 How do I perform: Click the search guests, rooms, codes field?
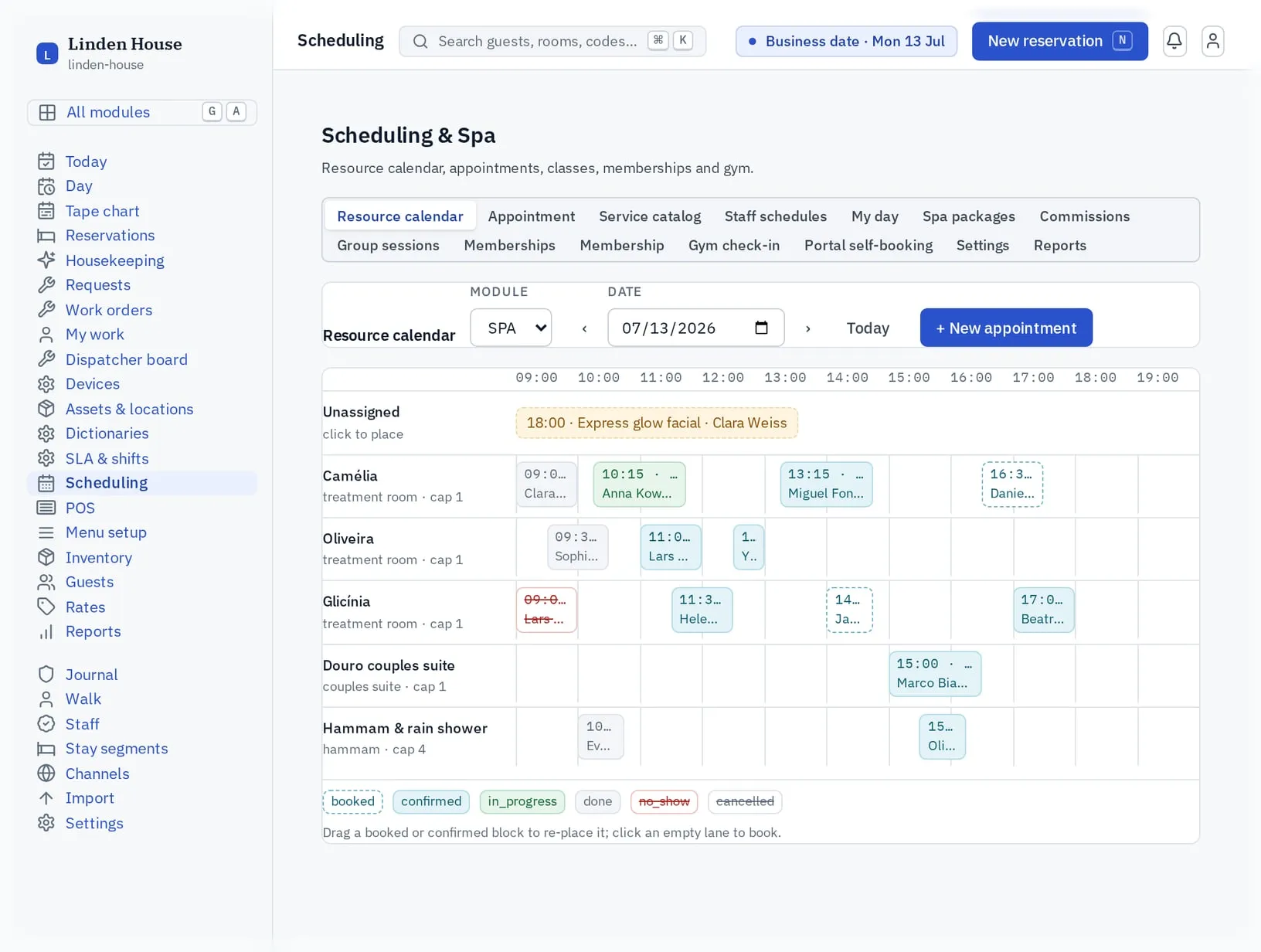pos(552,41)
